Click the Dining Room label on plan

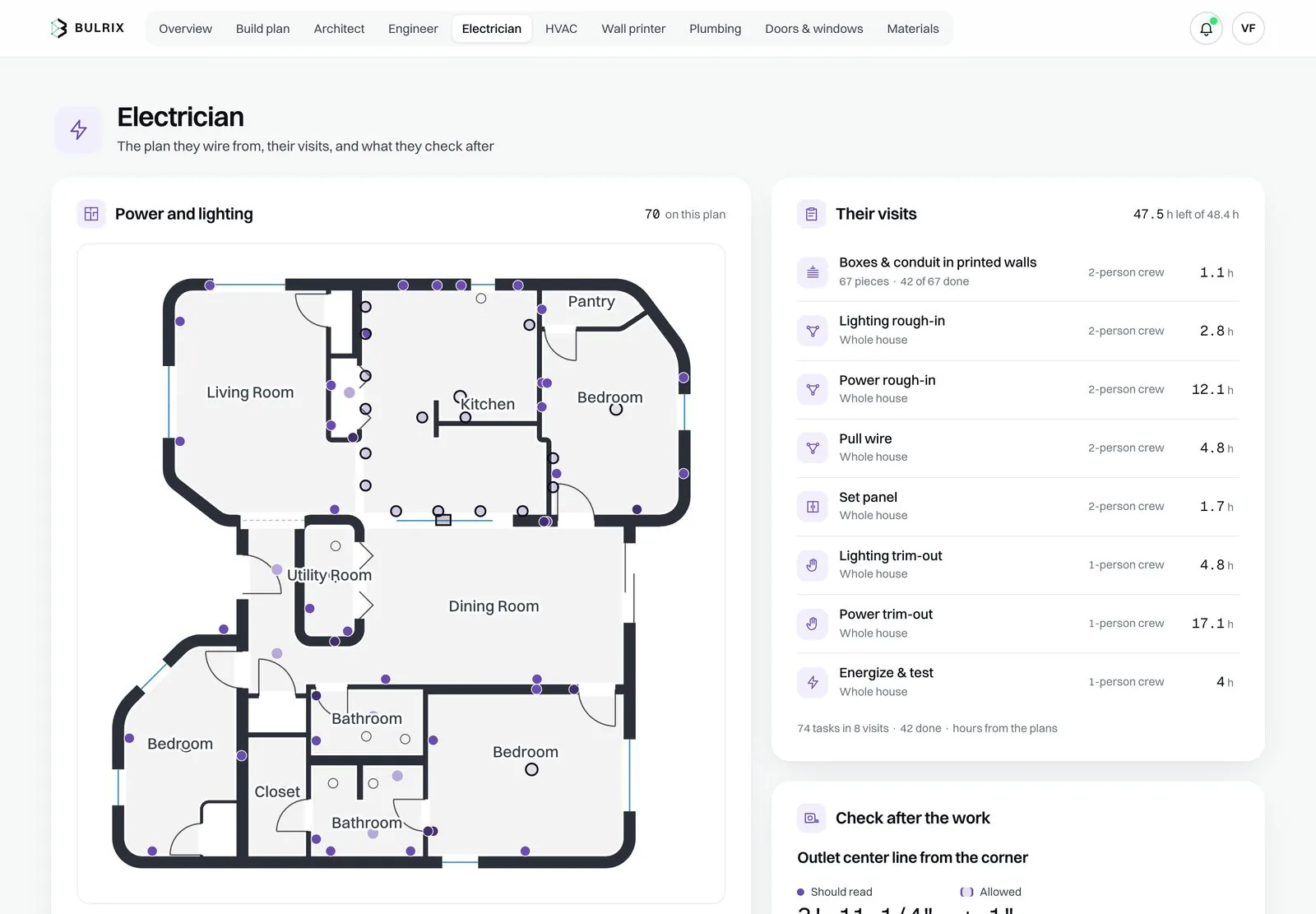click(x=493, y=606)
